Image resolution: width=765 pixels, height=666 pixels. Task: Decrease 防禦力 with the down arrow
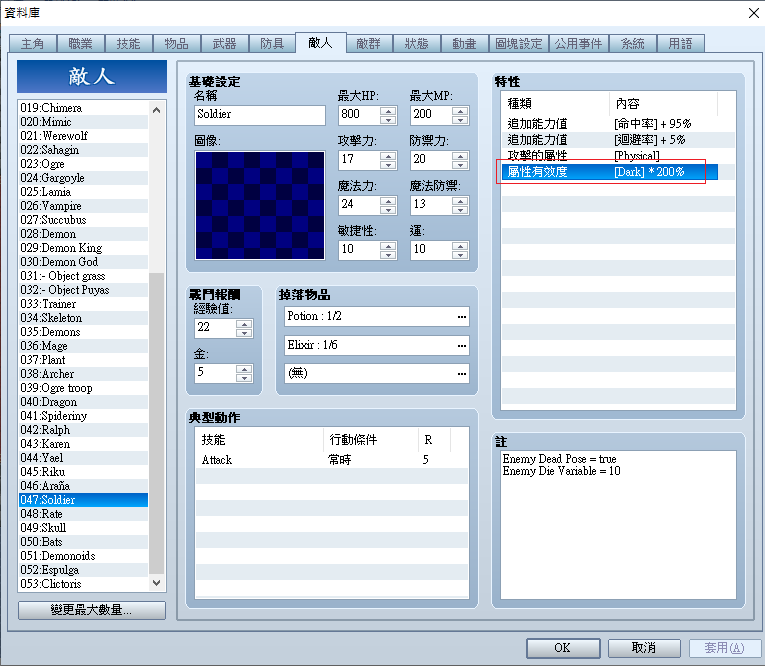tap(460, 165)
